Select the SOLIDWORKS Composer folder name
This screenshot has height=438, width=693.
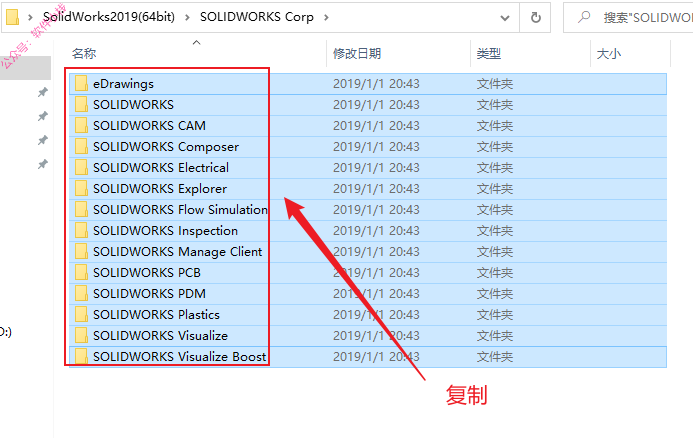[166, 147]
